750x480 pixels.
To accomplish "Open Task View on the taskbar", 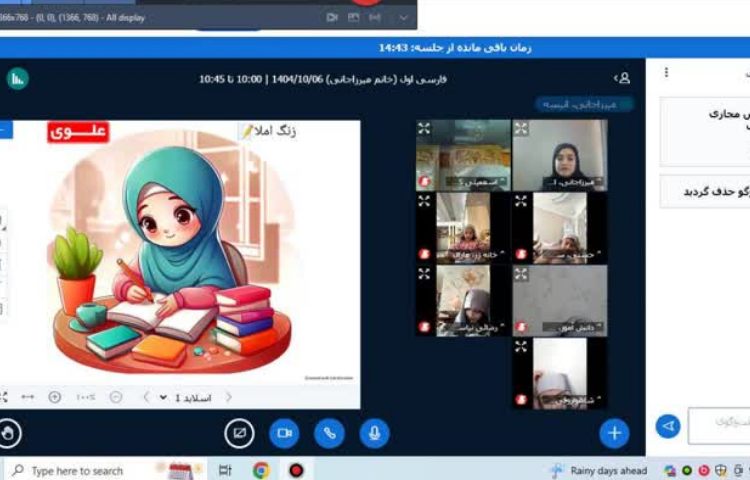I will (225, 471).
